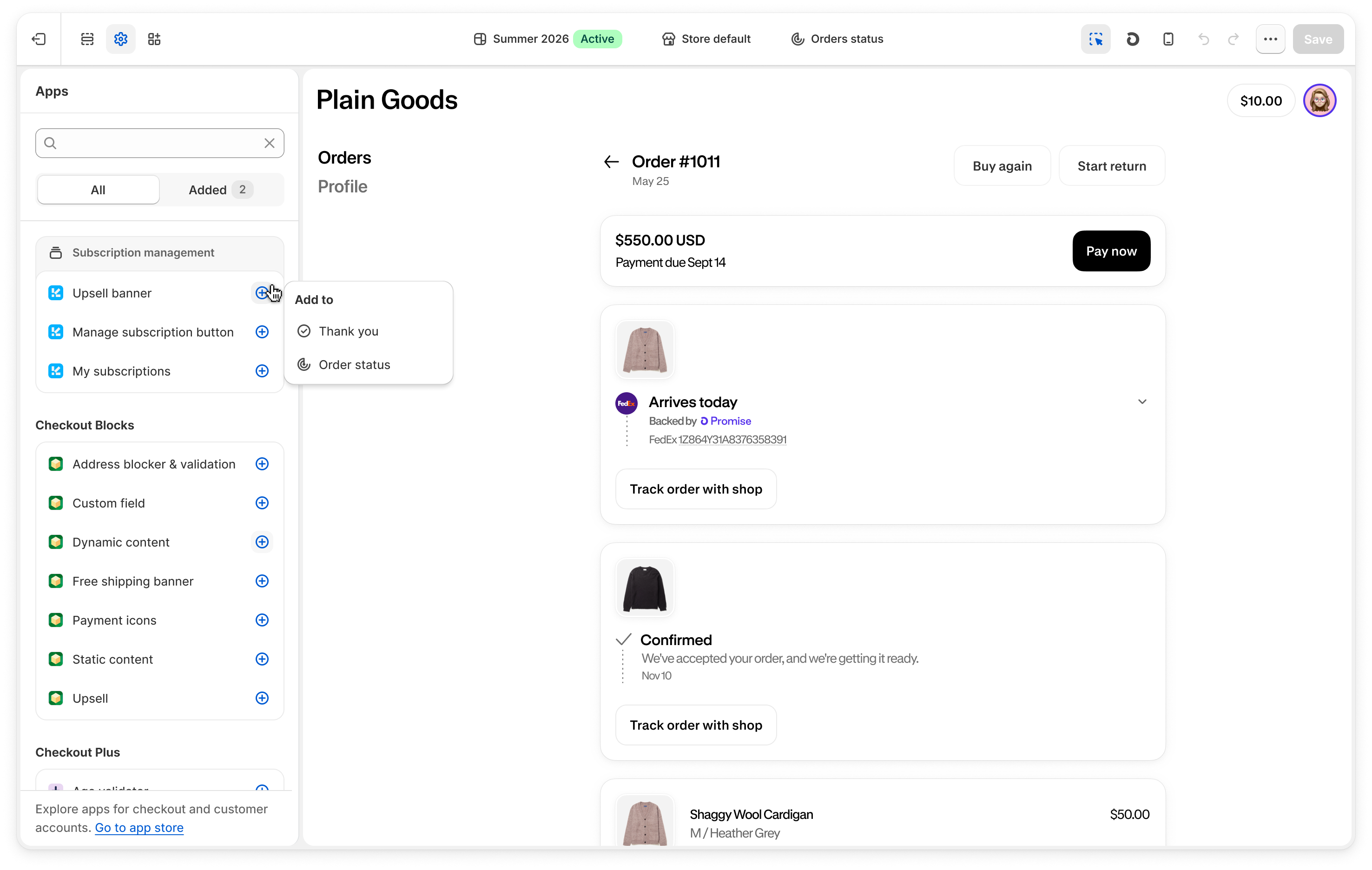The height and width of the screenshot is (870, 1372).
Task: Select the My subscriptions row label
Action: (x=121, y=371)
